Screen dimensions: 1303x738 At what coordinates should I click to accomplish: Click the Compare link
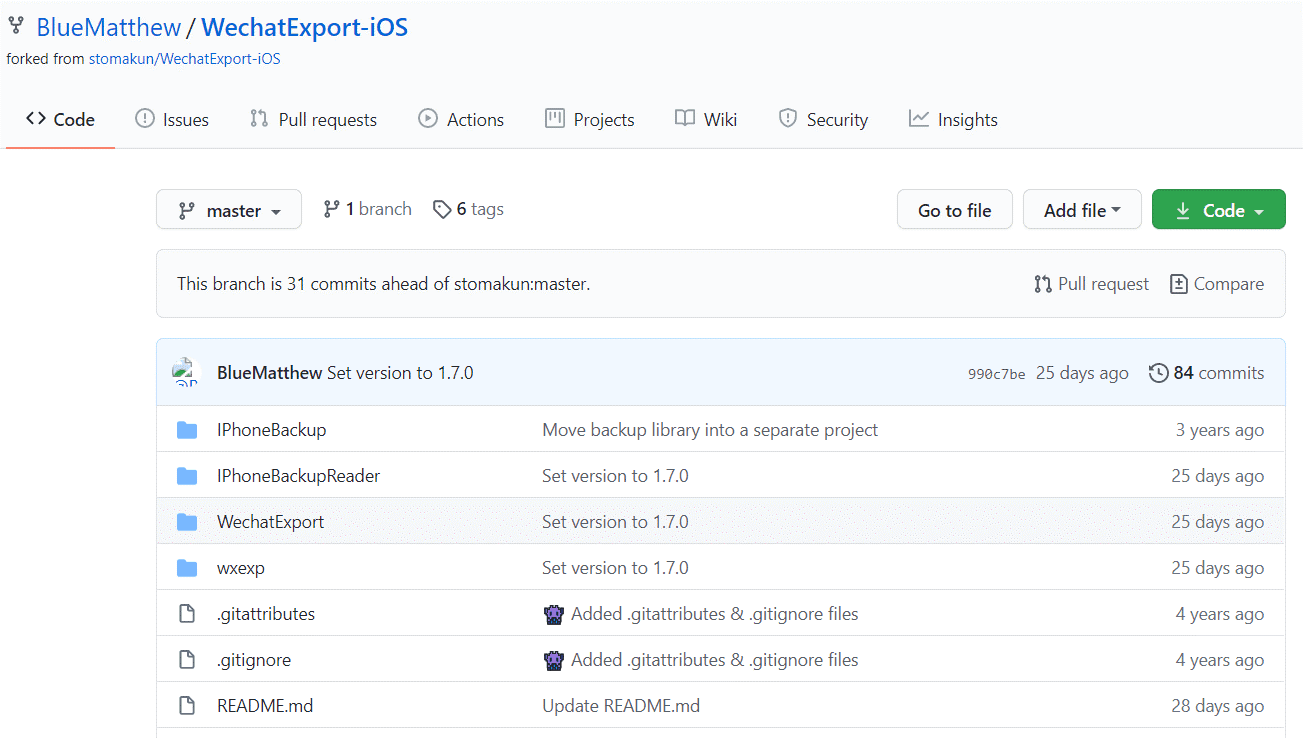coord(1216,284)
